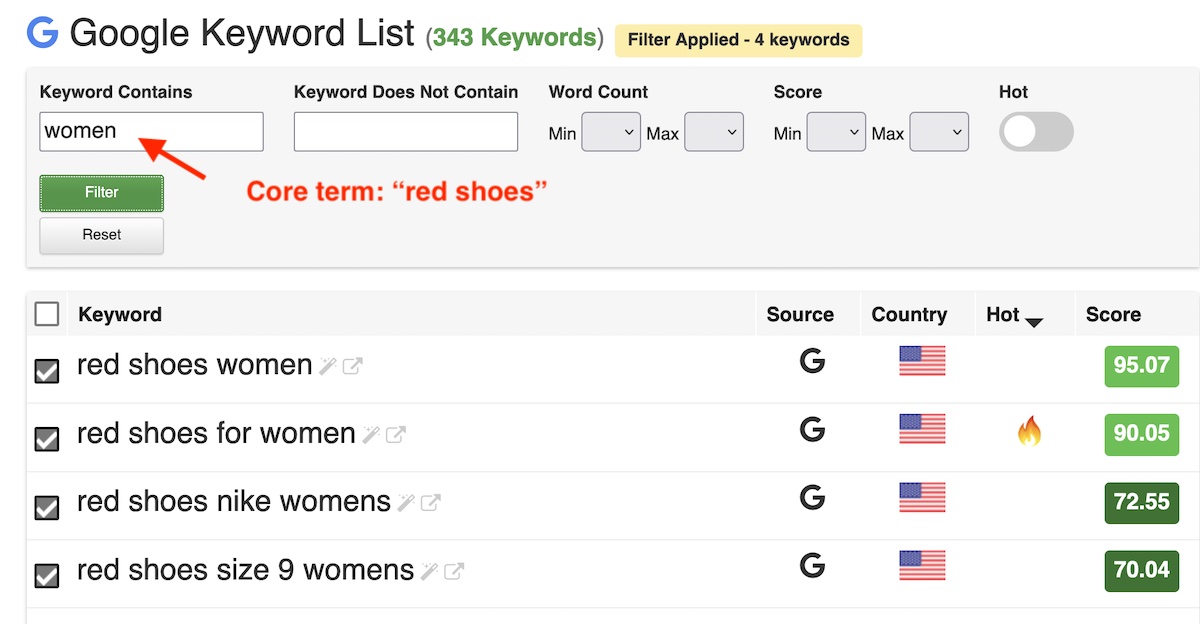Viewport: 1200px width, 624px height.
Task: Click the Reset button
Action: coord(102,235)
